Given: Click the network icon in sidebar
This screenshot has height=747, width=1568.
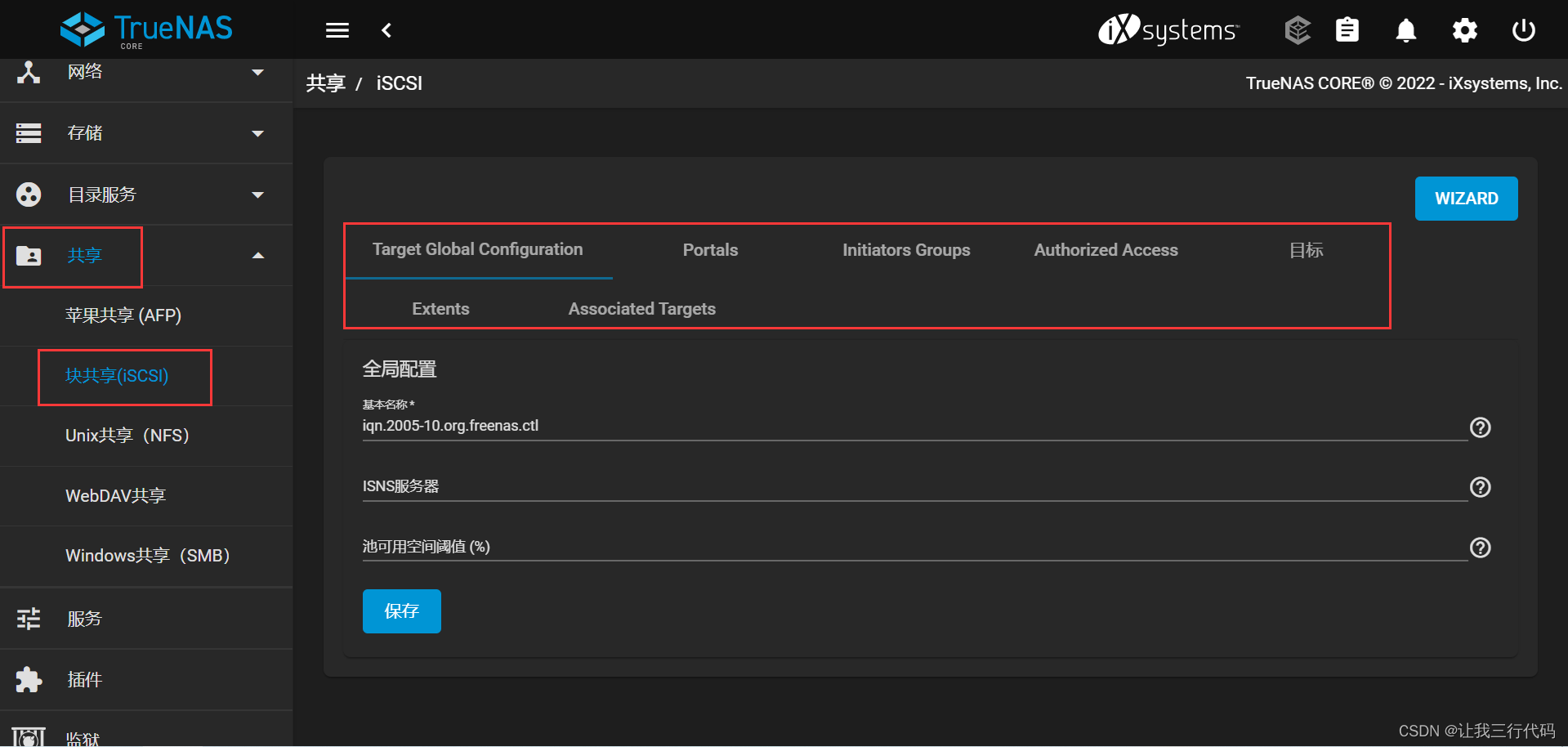Looking at the screenshot, I should click(29, 72).
